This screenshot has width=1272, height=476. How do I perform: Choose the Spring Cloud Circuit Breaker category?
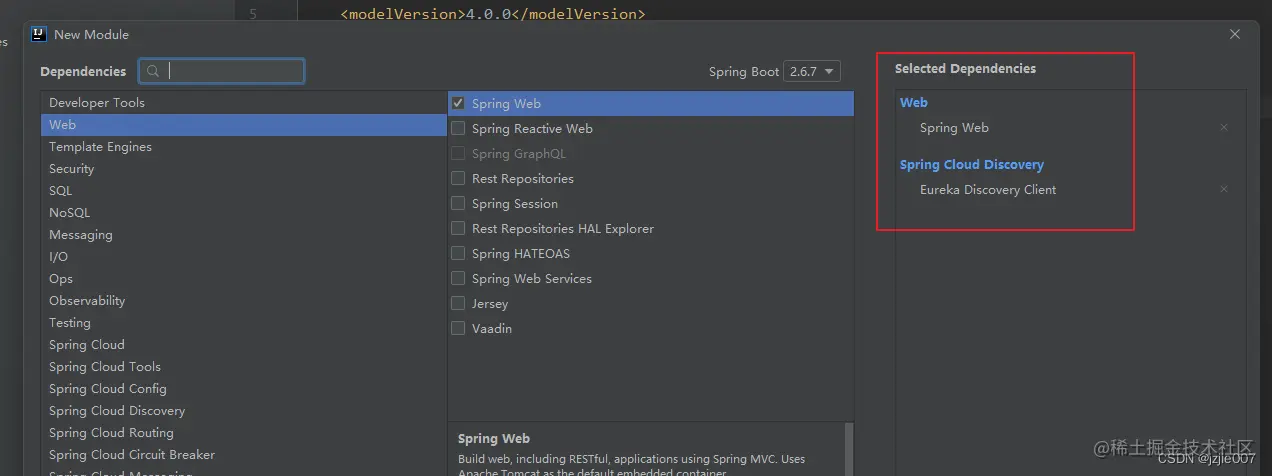pos(244,455)
